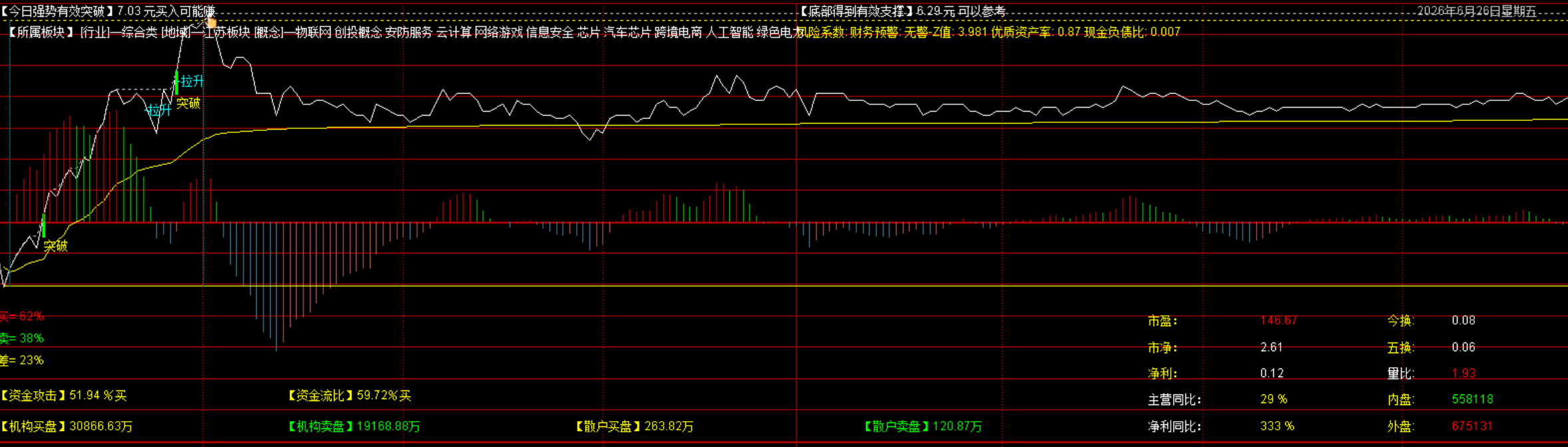Select the 机构卖盘 19168.88万 figure
This screenshot has height=447, width=1568.
tap(353, 426)
